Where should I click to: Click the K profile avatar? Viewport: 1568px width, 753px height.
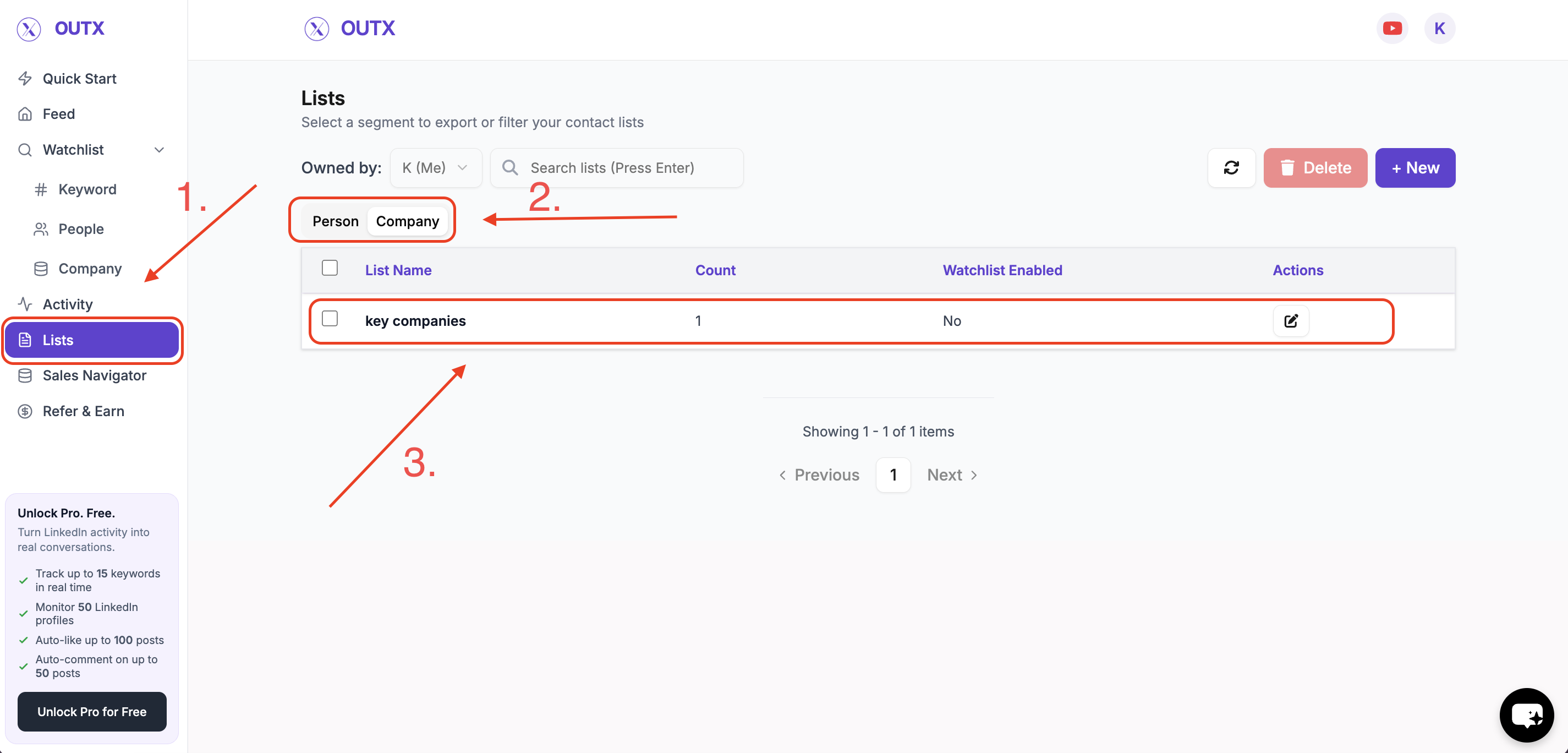pyautogui.click(x=1439, y=28)
